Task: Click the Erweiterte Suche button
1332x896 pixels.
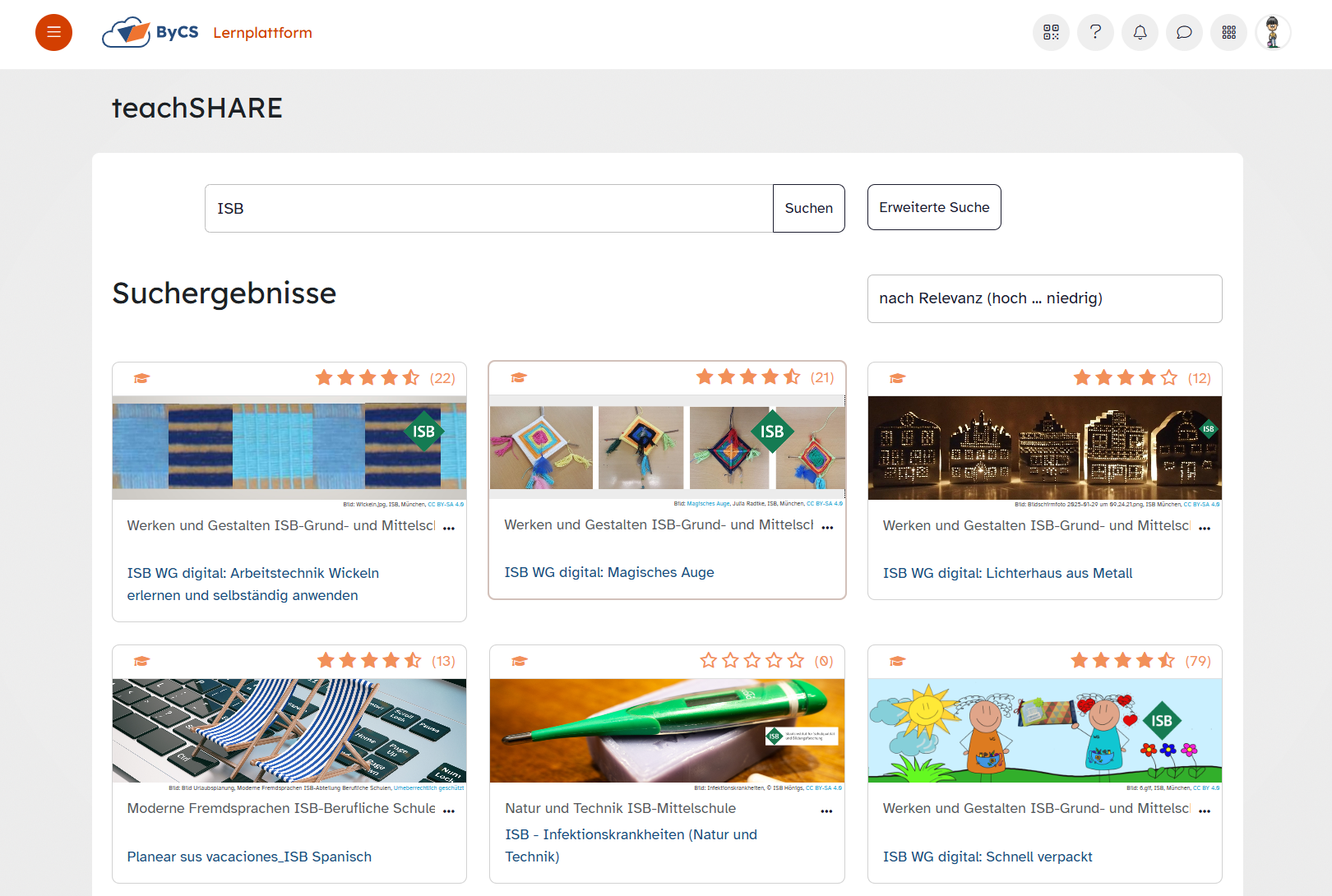Action: [934, 207]
